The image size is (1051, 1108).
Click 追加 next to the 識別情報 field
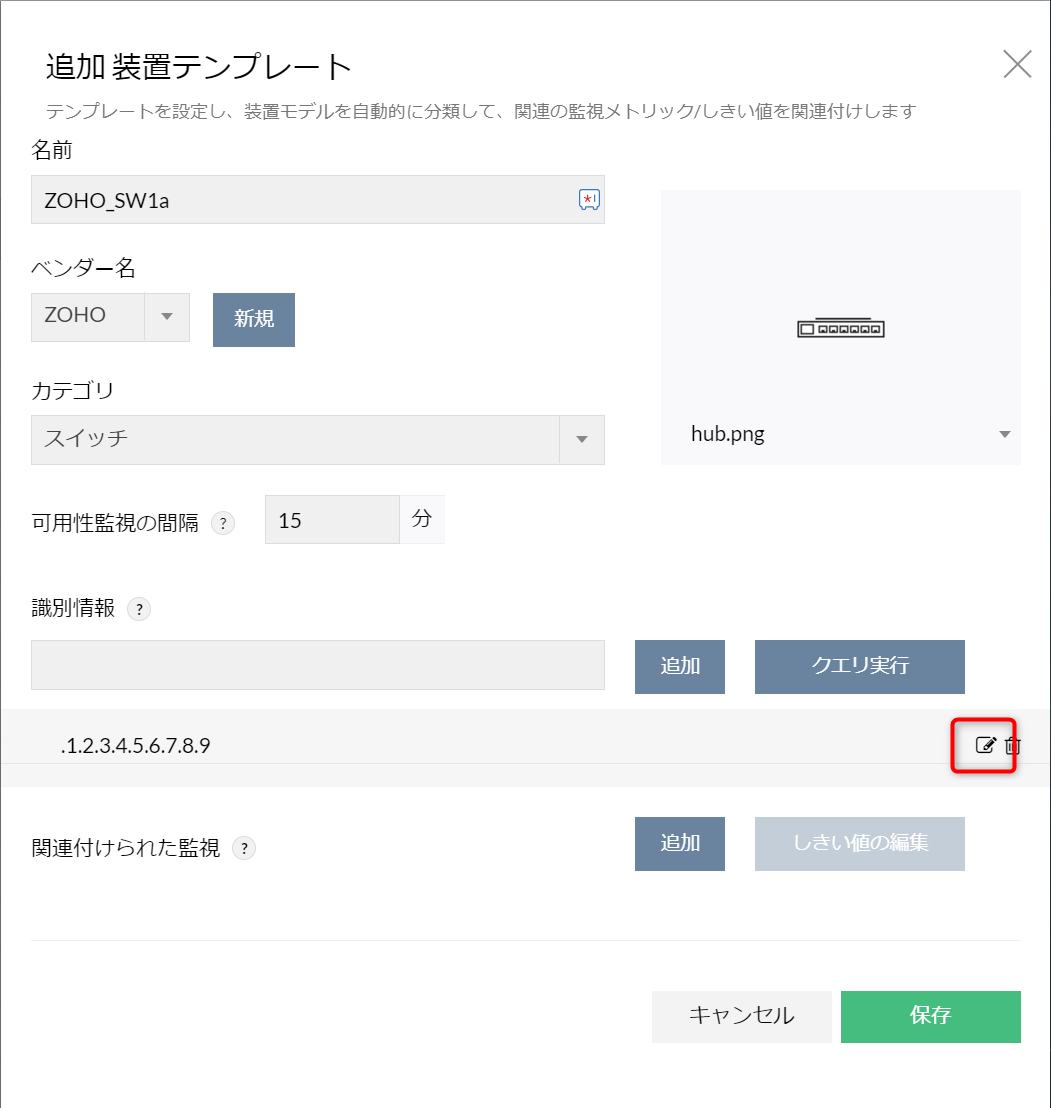tap(679, 666)
